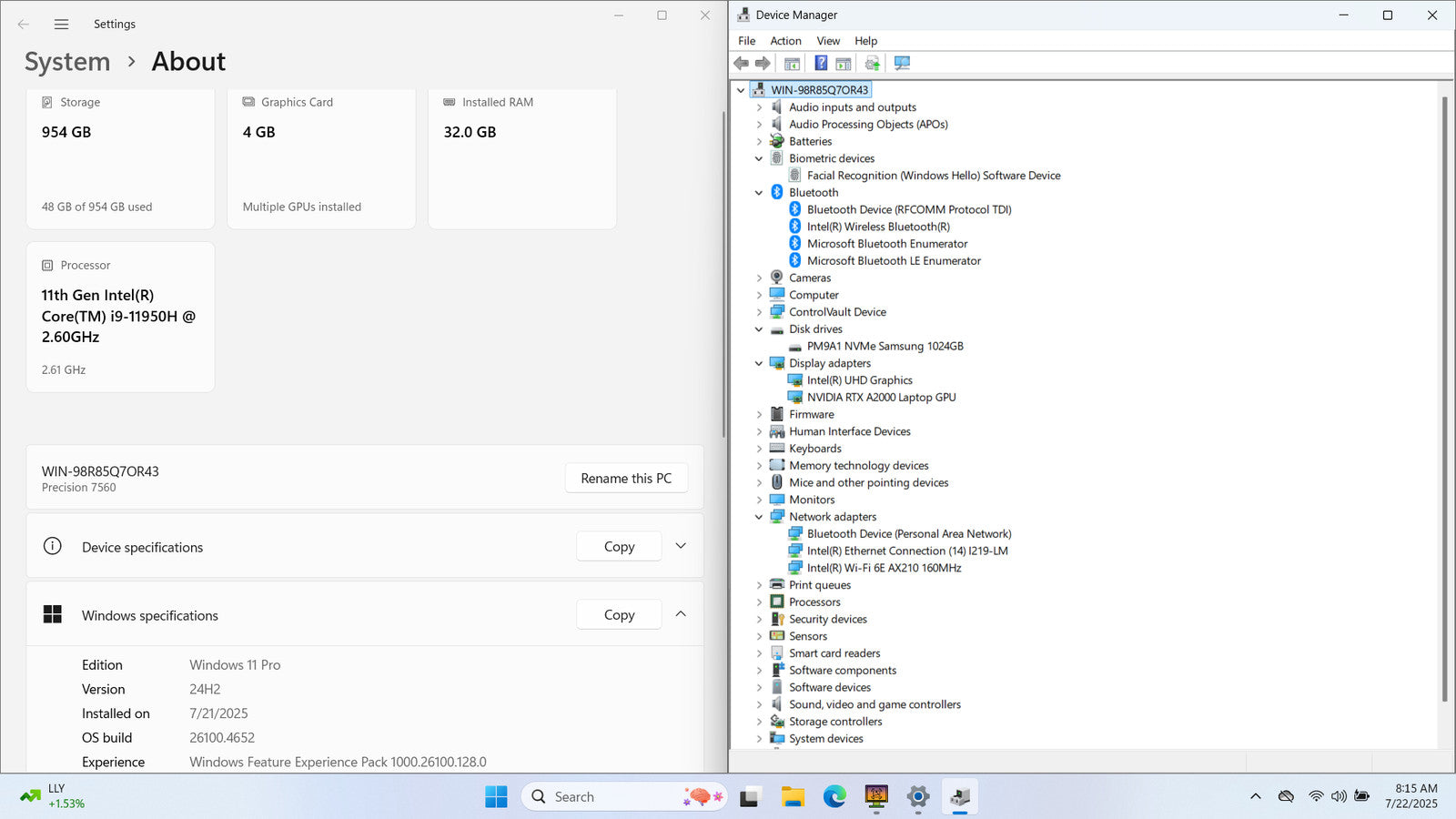This screenshot has width=1456, height=819.
Task: Click the Batteries category icon
Action: [777, 141]
